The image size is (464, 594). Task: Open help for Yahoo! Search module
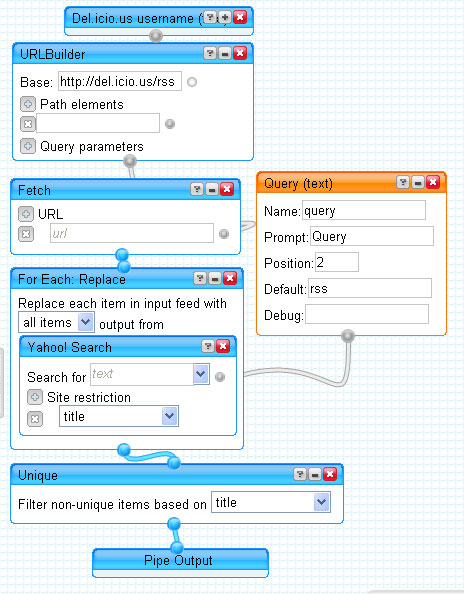pyautogui.click(x=208, y=346)
